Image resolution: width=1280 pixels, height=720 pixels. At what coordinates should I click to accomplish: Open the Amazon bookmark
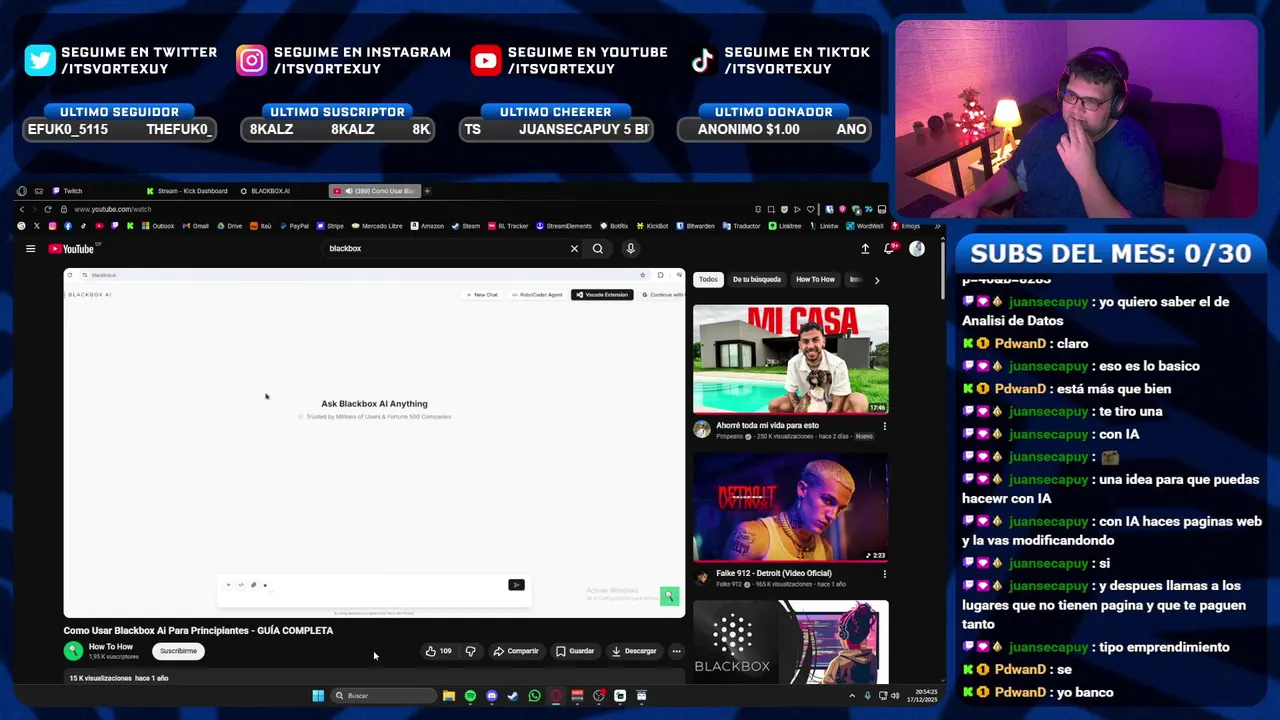(x=427, y=226)
